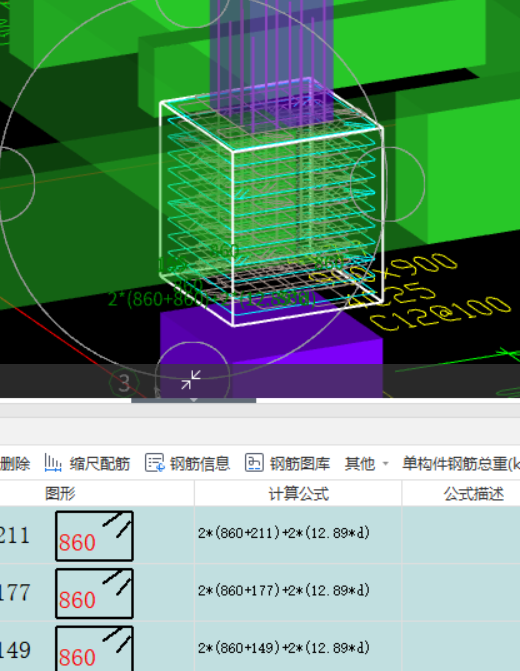
Task: Click the collapse arrows icon in the 3D view
Action: (191, 380)
